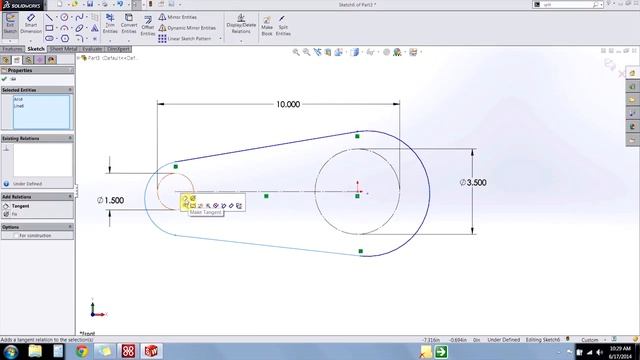
Task: Click the SolidWorks search input field
Action: coord(567,4)
